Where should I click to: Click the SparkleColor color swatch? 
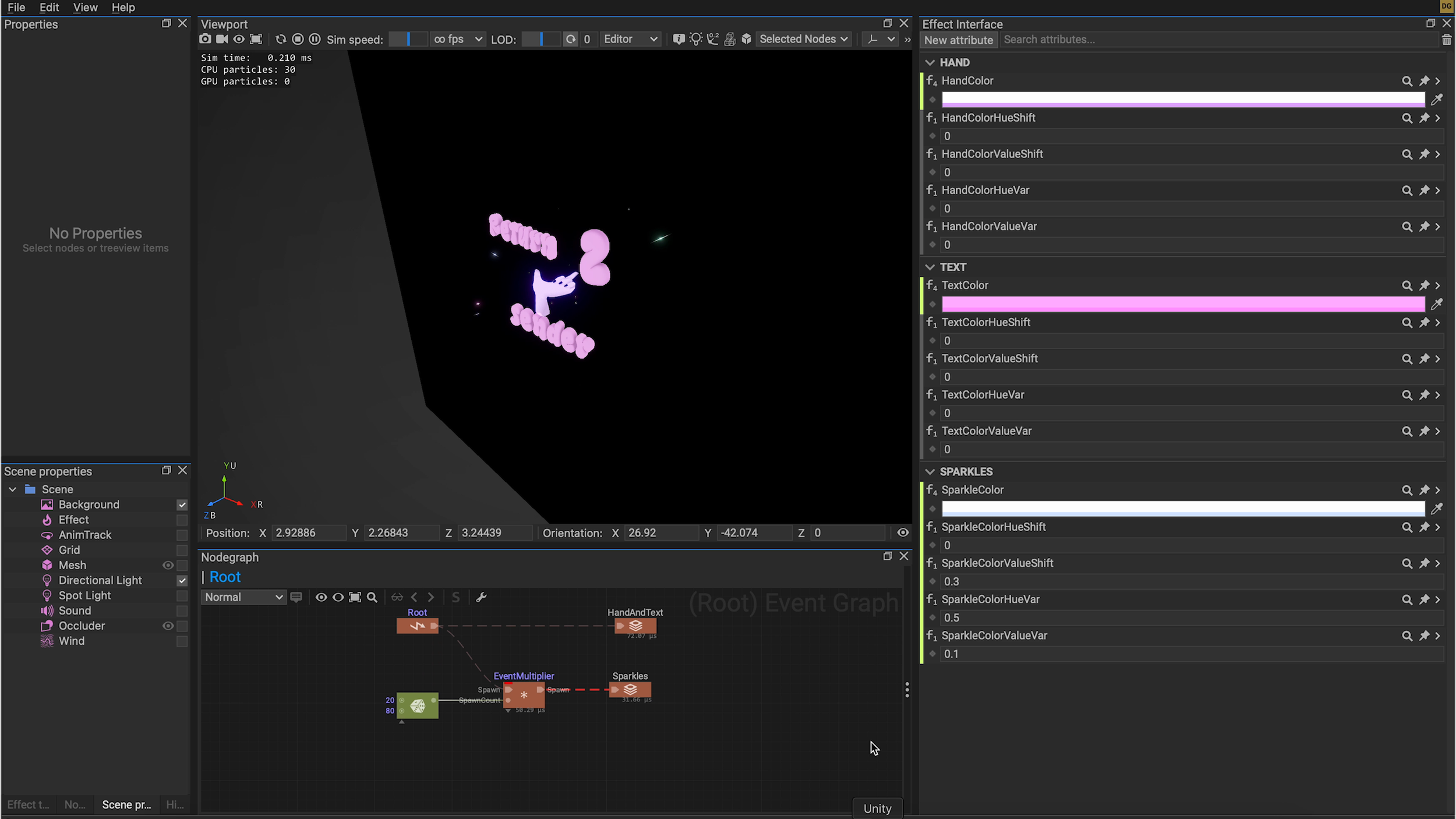1182,509
